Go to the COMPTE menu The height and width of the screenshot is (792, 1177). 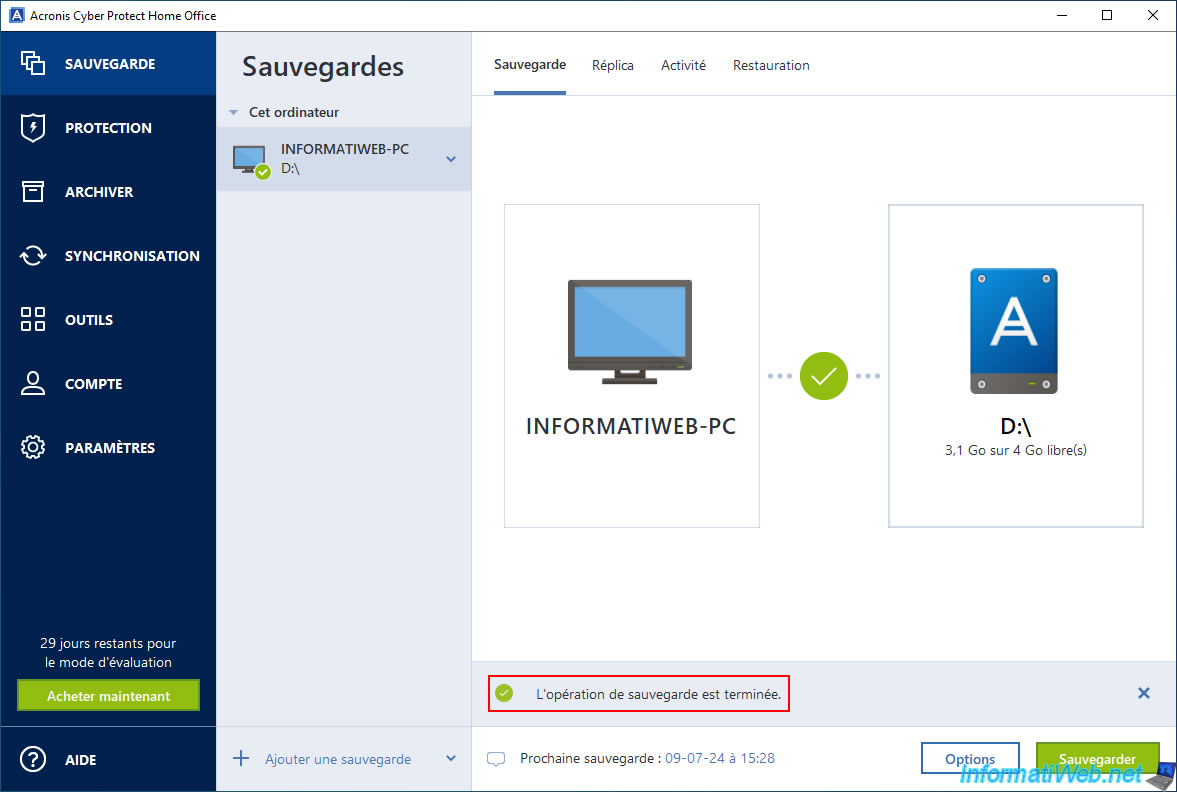(108, 383)
